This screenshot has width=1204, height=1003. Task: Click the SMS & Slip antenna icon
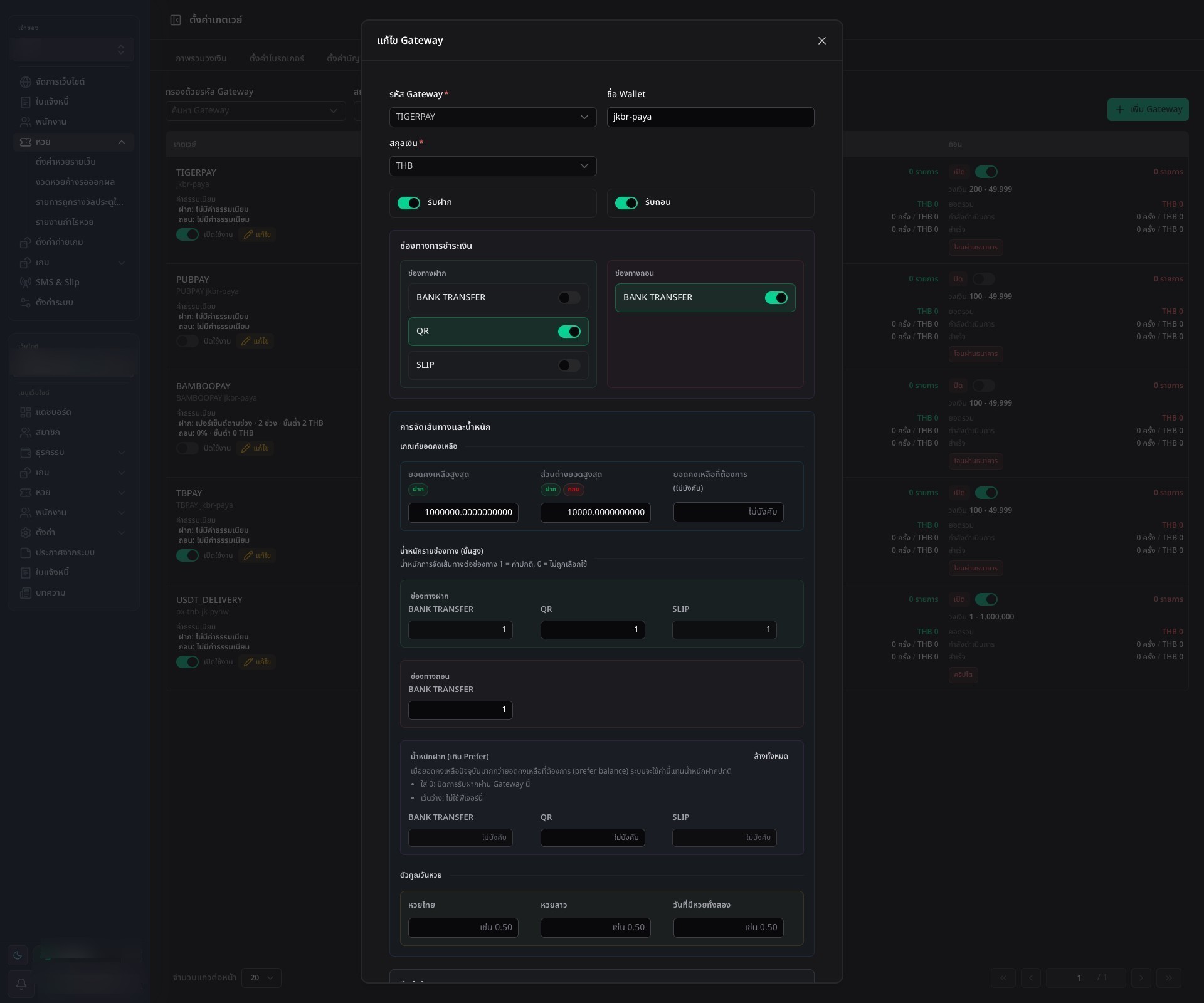coord(26,283)
